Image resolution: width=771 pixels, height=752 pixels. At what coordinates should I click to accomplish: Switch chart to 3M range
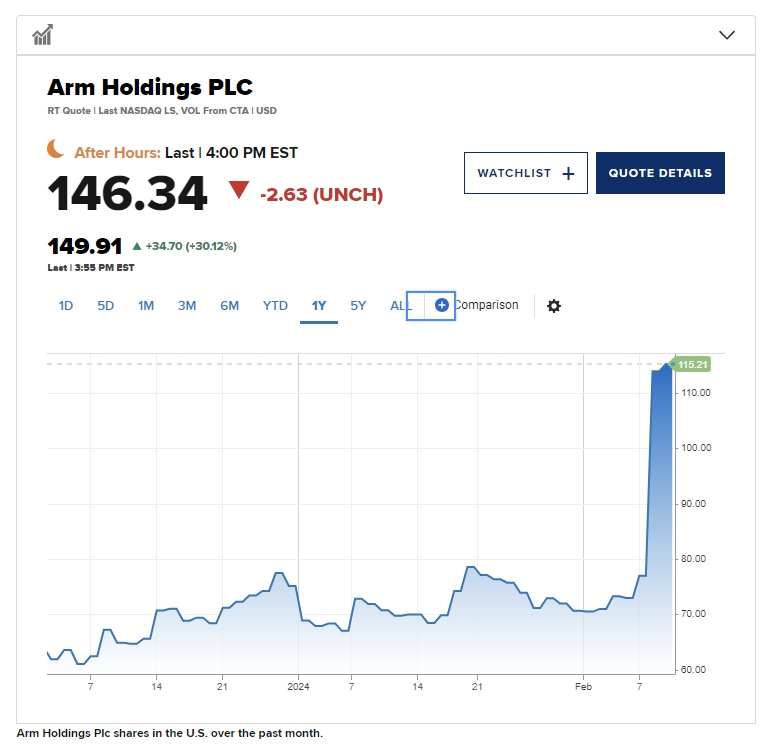[187, 306]
